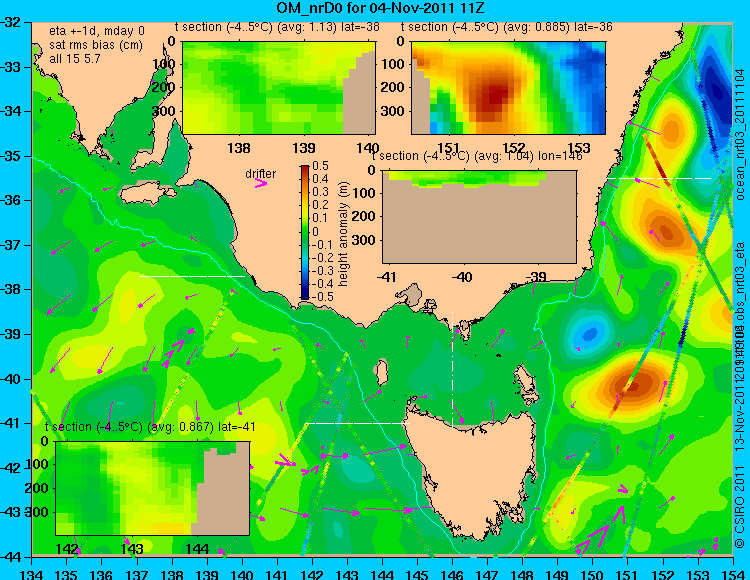Open the lat=-36 temperature section inset
Image resolution: width=750 pixels, height=580 pixels.
pyautogui.click(x=508, y=88)
